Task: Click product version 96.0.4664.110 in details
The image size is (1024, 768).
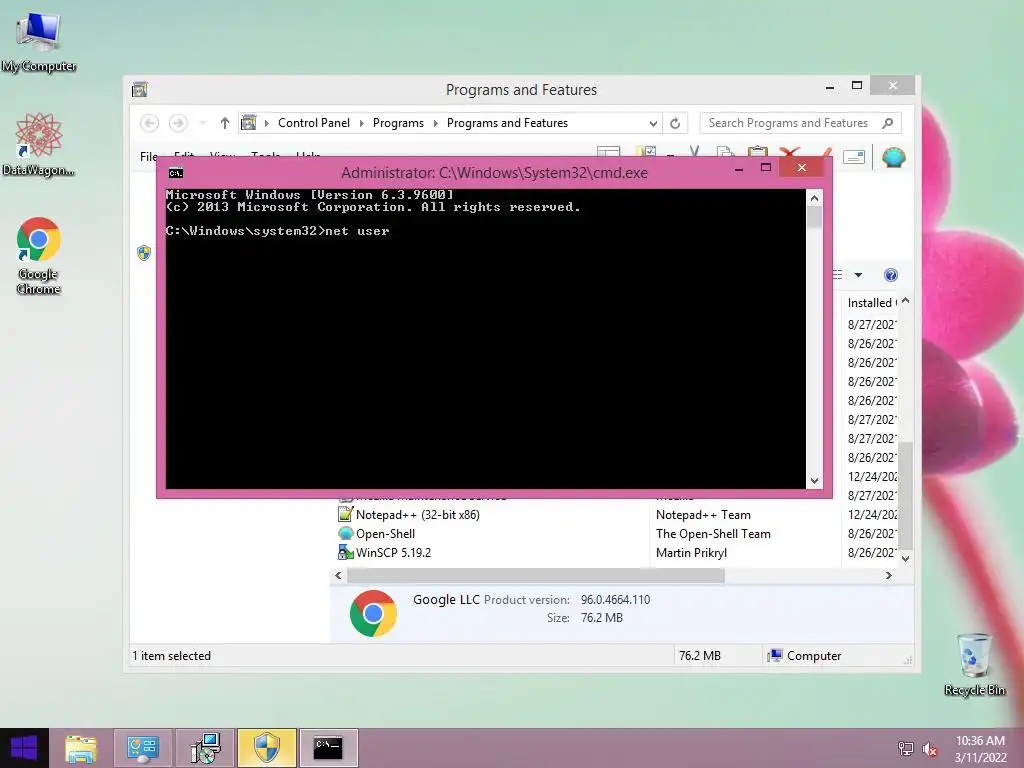Action: tap(615, 600)
